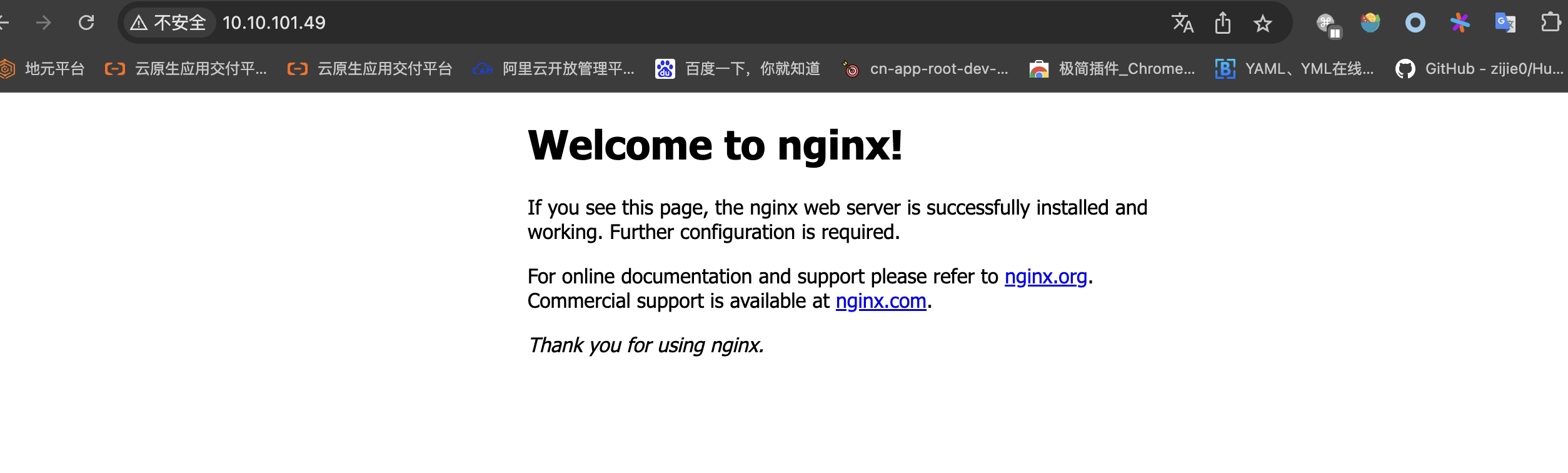The height and width of the screenshot is (473, 1568).
Task: Follow the nginx.org documentation link
Action: pyautogui.click(x=1045, y=277)
